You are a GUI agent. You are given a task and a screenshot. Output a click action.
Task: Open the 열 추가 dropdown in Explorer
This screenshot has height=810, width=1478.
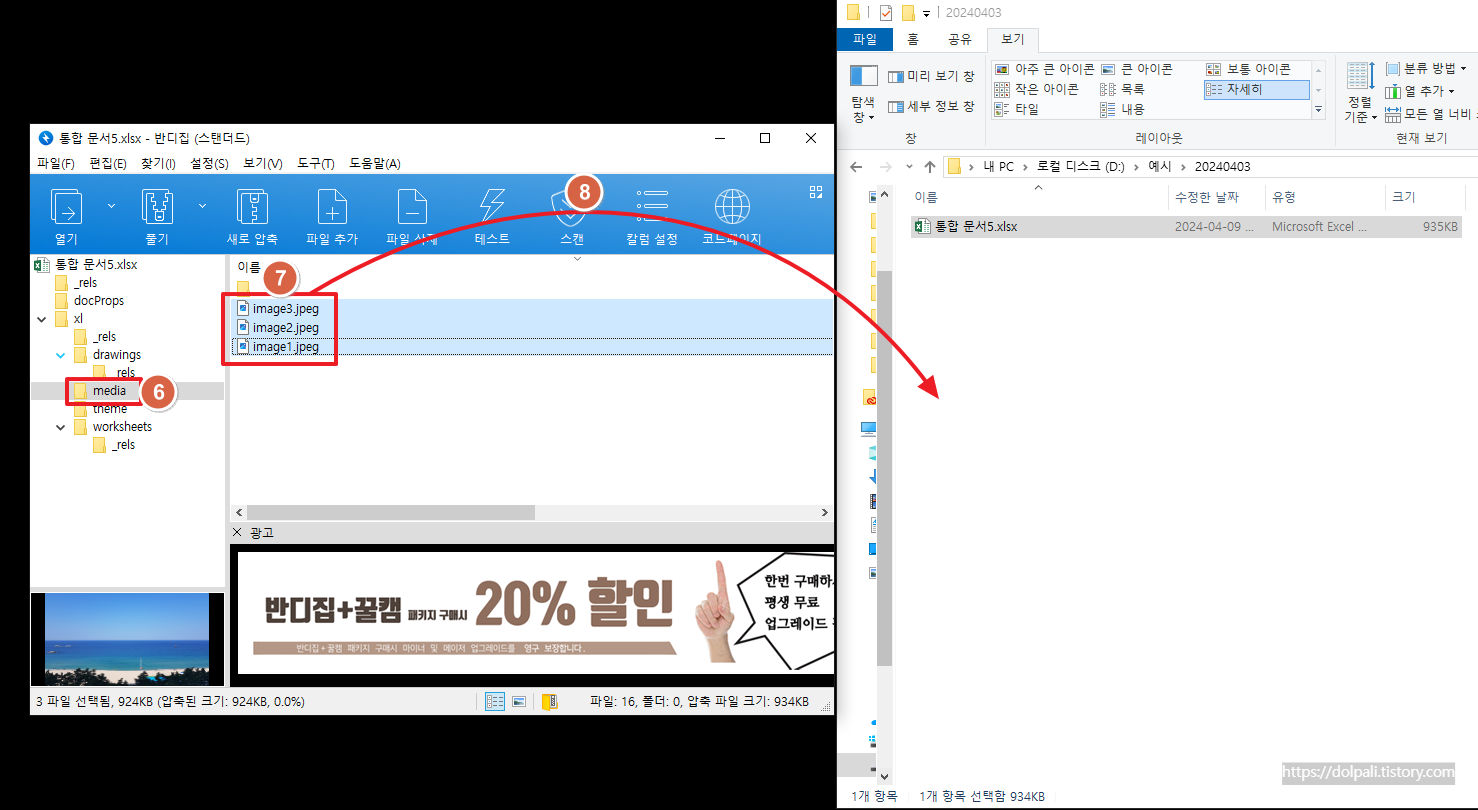(x=1420, y=91)
